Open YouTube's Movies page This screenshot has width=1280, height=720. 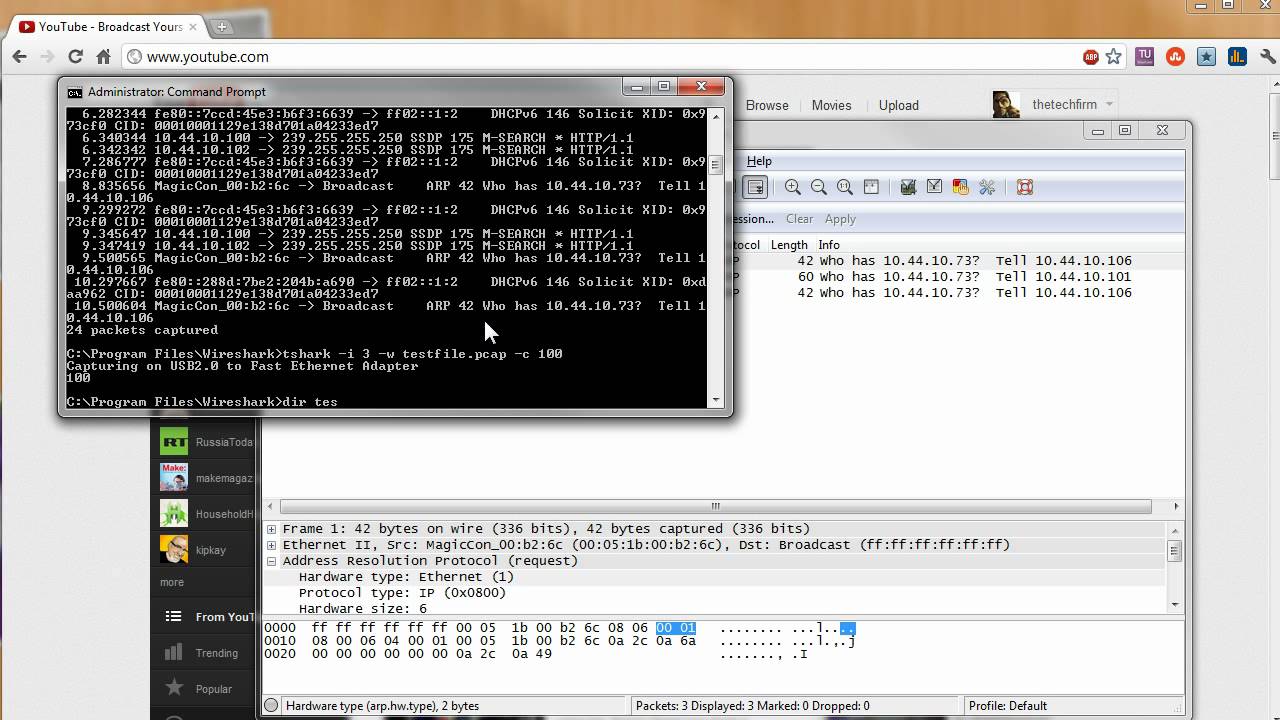831,105
